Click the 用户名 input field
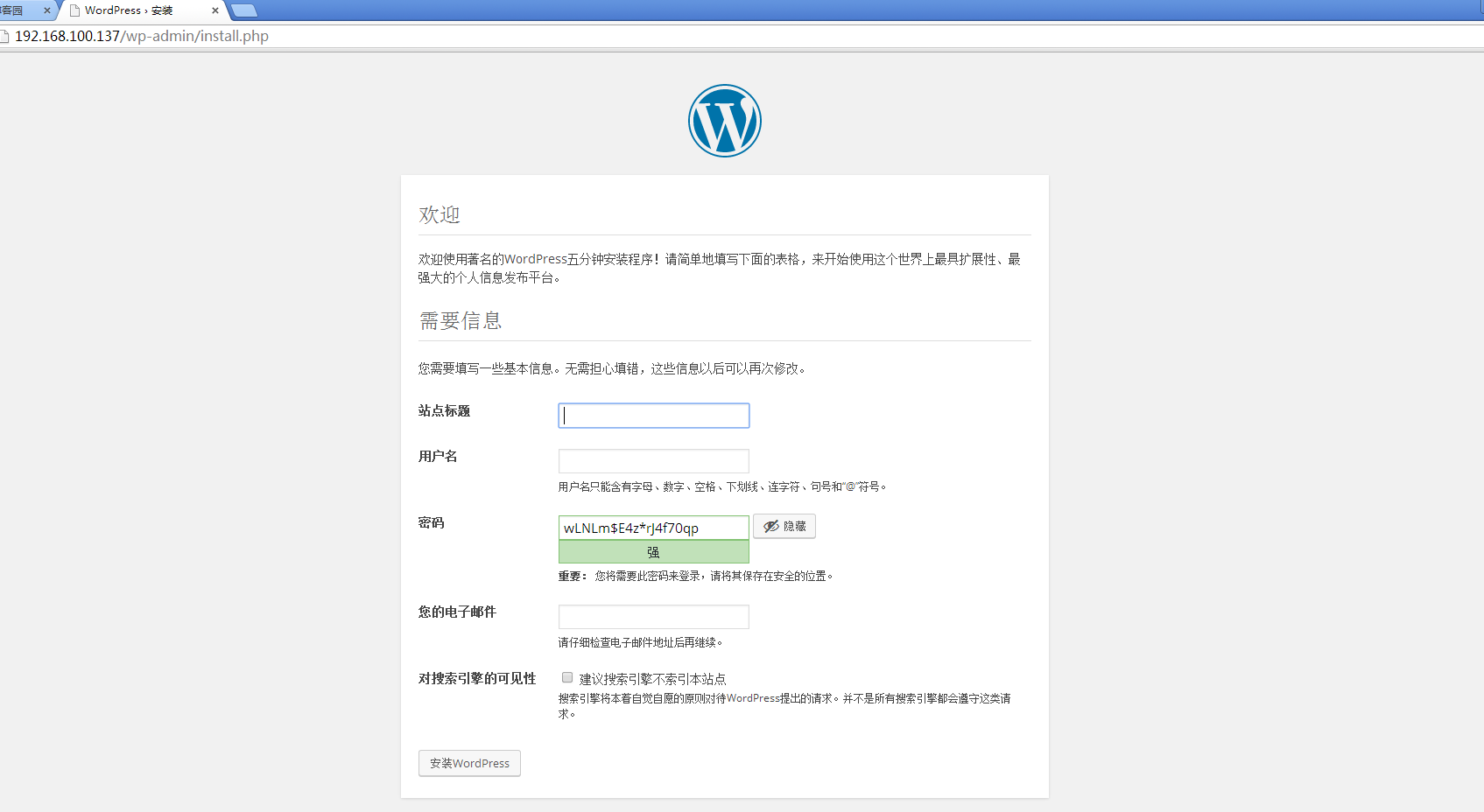 [654, 461]
